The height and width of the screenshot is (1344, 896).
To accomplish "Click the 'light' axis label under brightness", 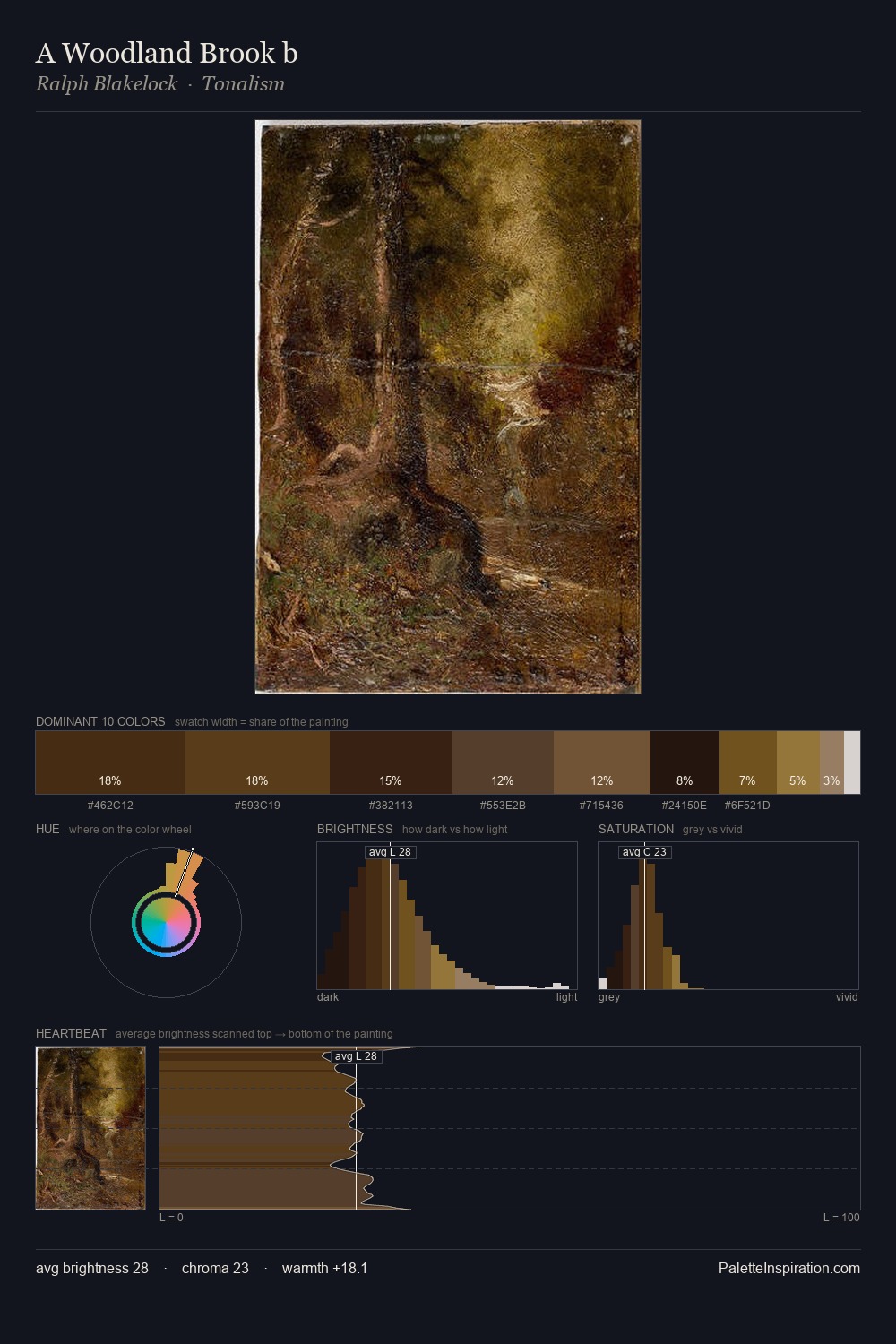I will pyautogui.click(x=566, y=997).
